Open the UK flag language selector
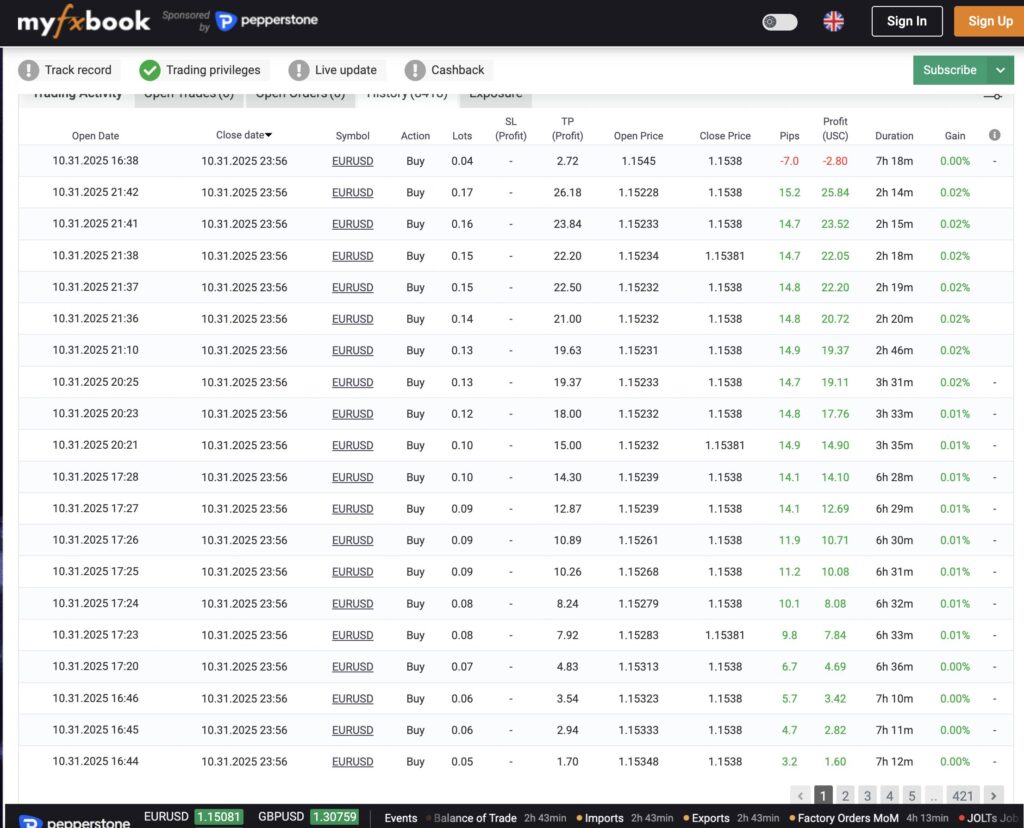This screenshot has width=1024, height=828. (x=833, y=21)
